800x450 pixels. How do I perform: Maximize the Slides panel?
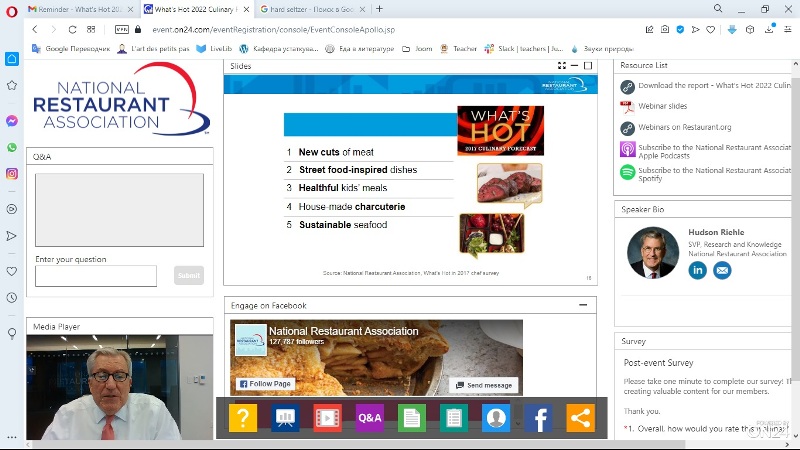[x=588, y=65]
